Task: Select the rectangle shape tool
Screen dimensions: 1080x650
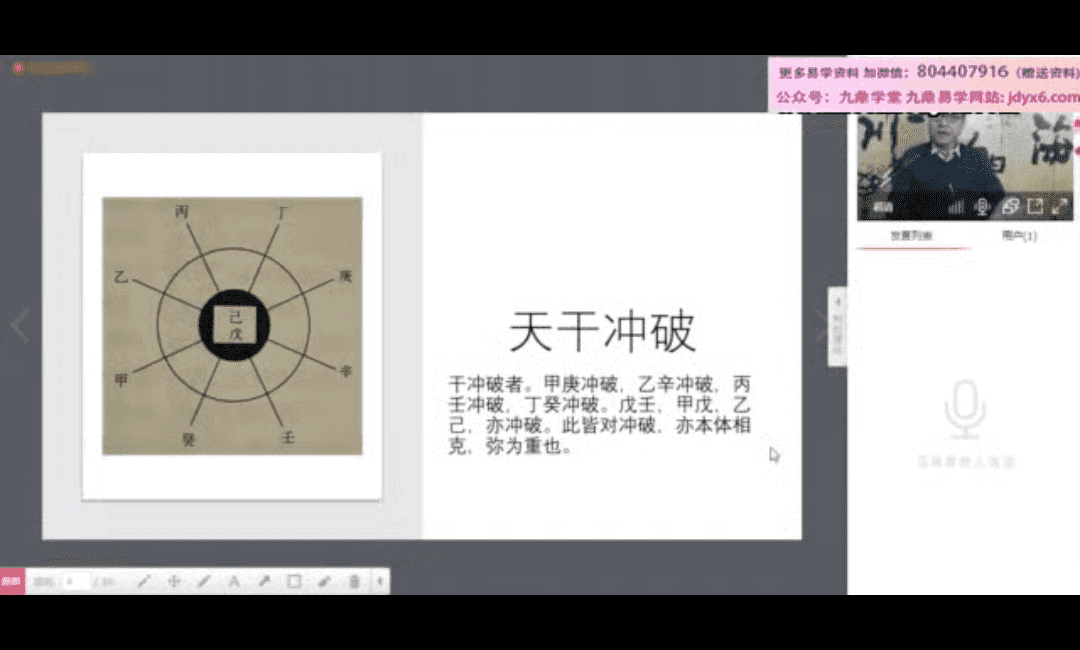Action: 294,581
